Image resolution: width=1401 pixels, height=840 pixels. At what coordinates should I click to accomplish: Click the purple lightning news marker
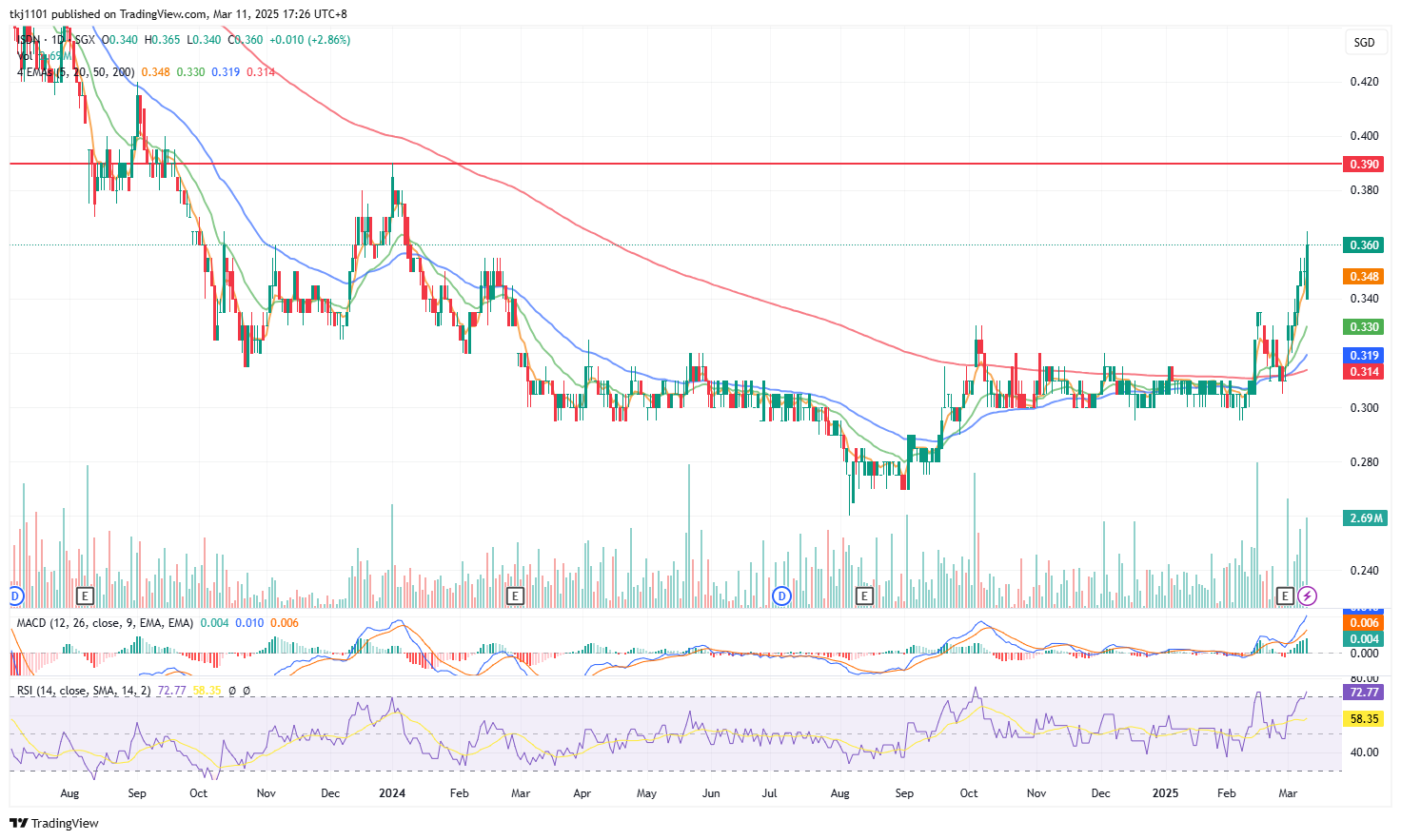(1308, 596)
